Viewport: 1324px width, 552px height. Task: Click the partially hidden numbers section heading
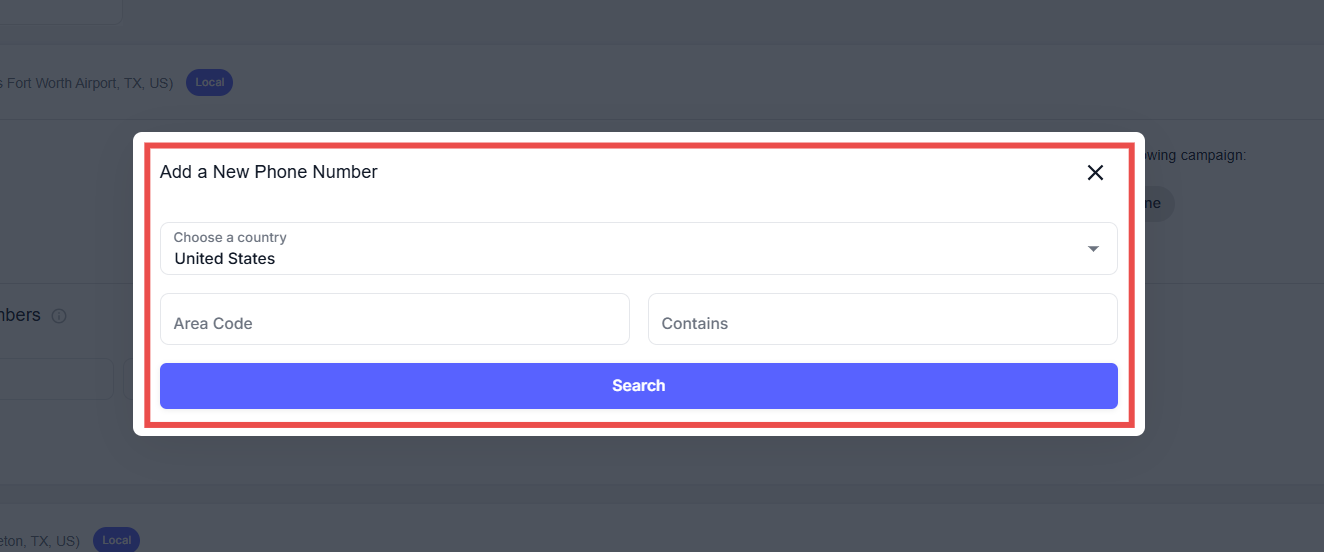pos(20,315)
